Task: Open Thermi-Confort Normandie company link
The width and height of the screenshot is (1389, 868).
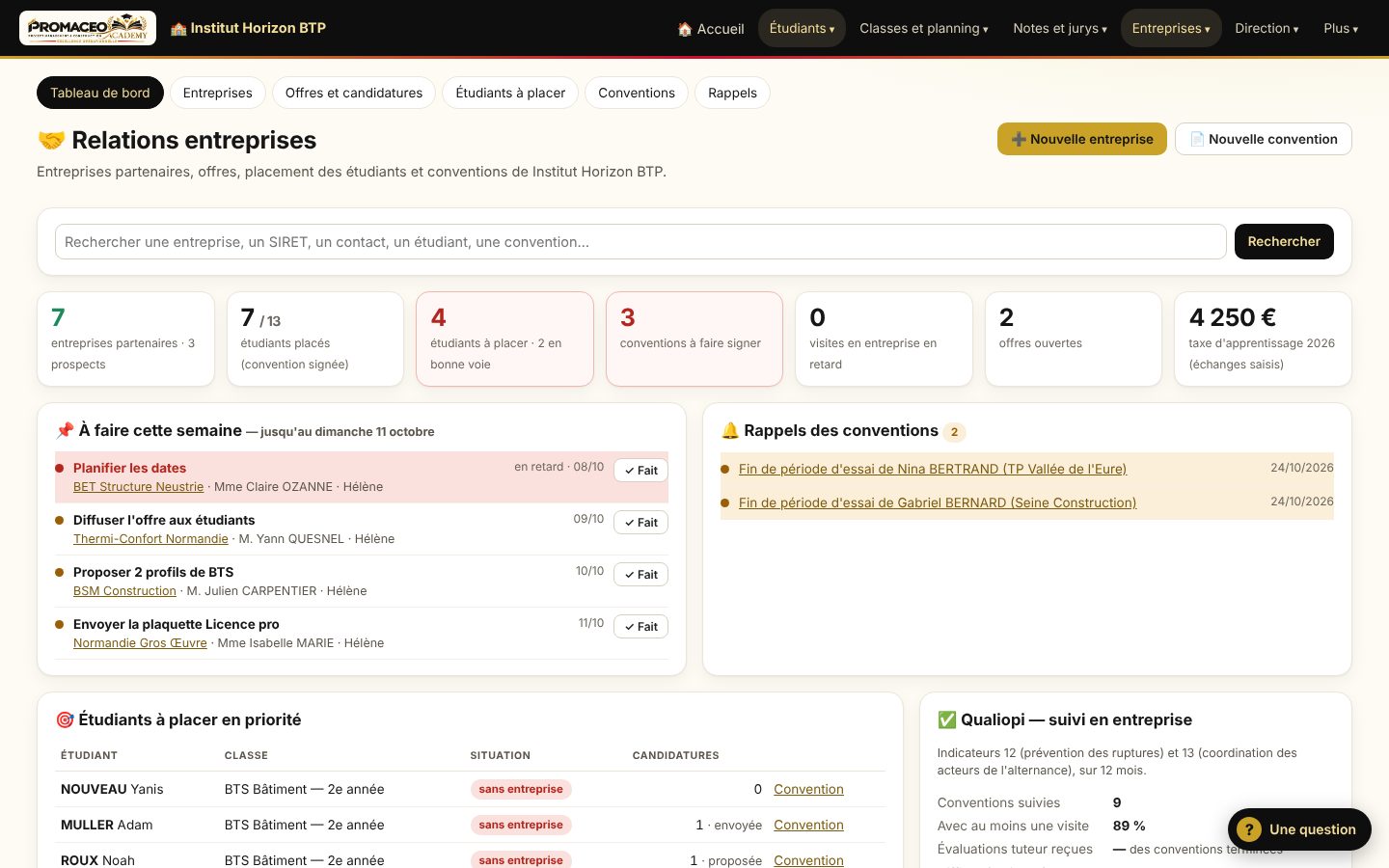Action: pyautogui.click(x=150, y=539)
